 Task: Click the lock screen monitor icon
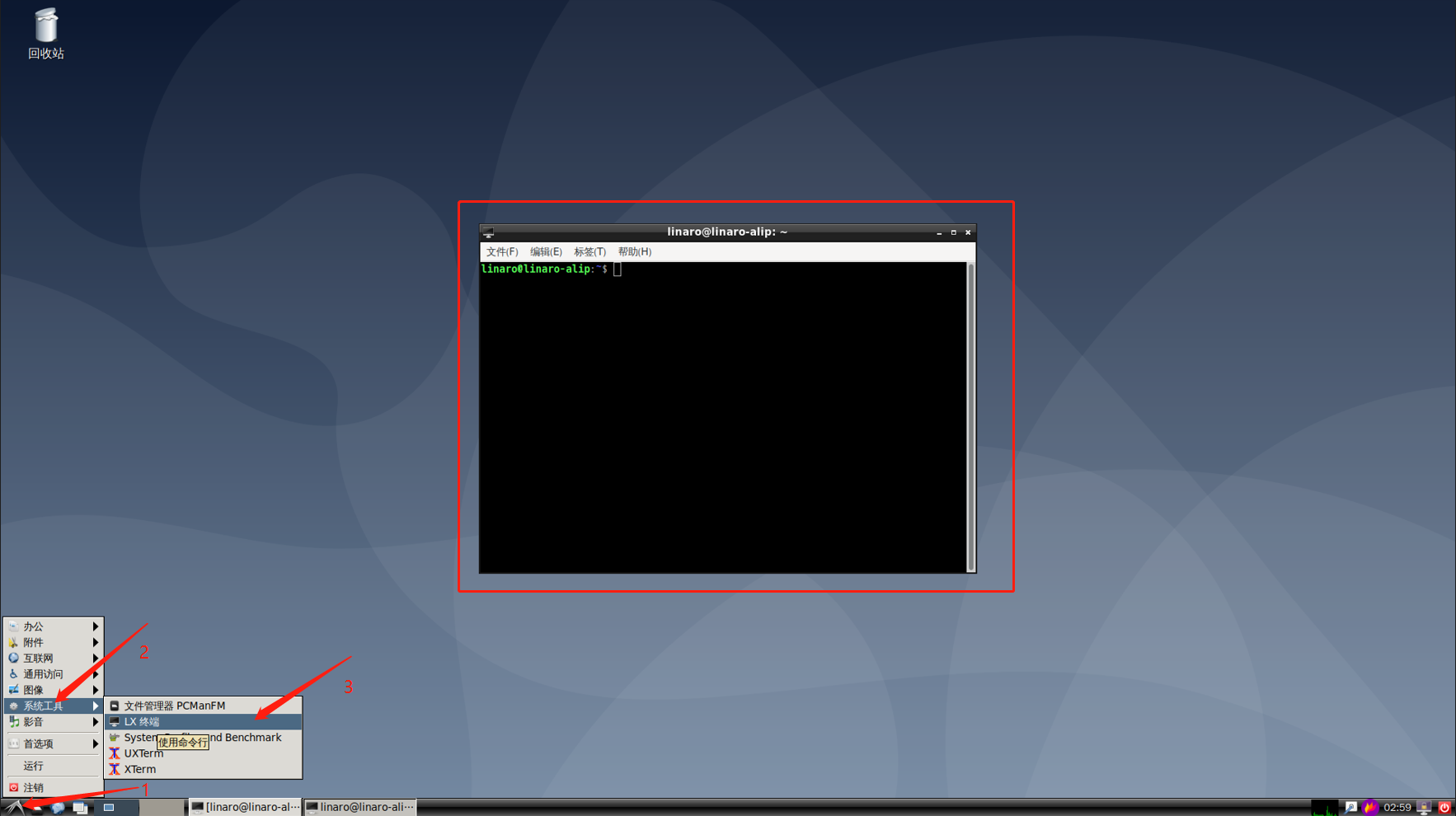point(1424,808)
